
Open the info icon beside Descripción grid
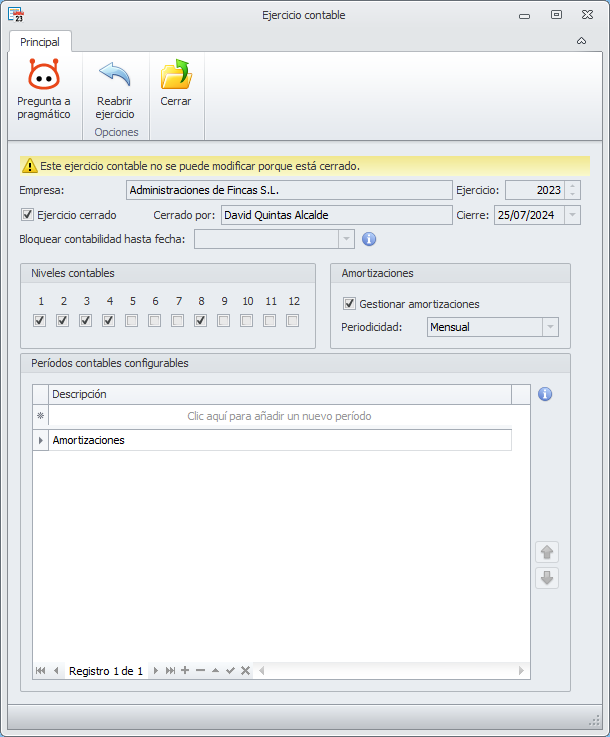coord(545,394)
